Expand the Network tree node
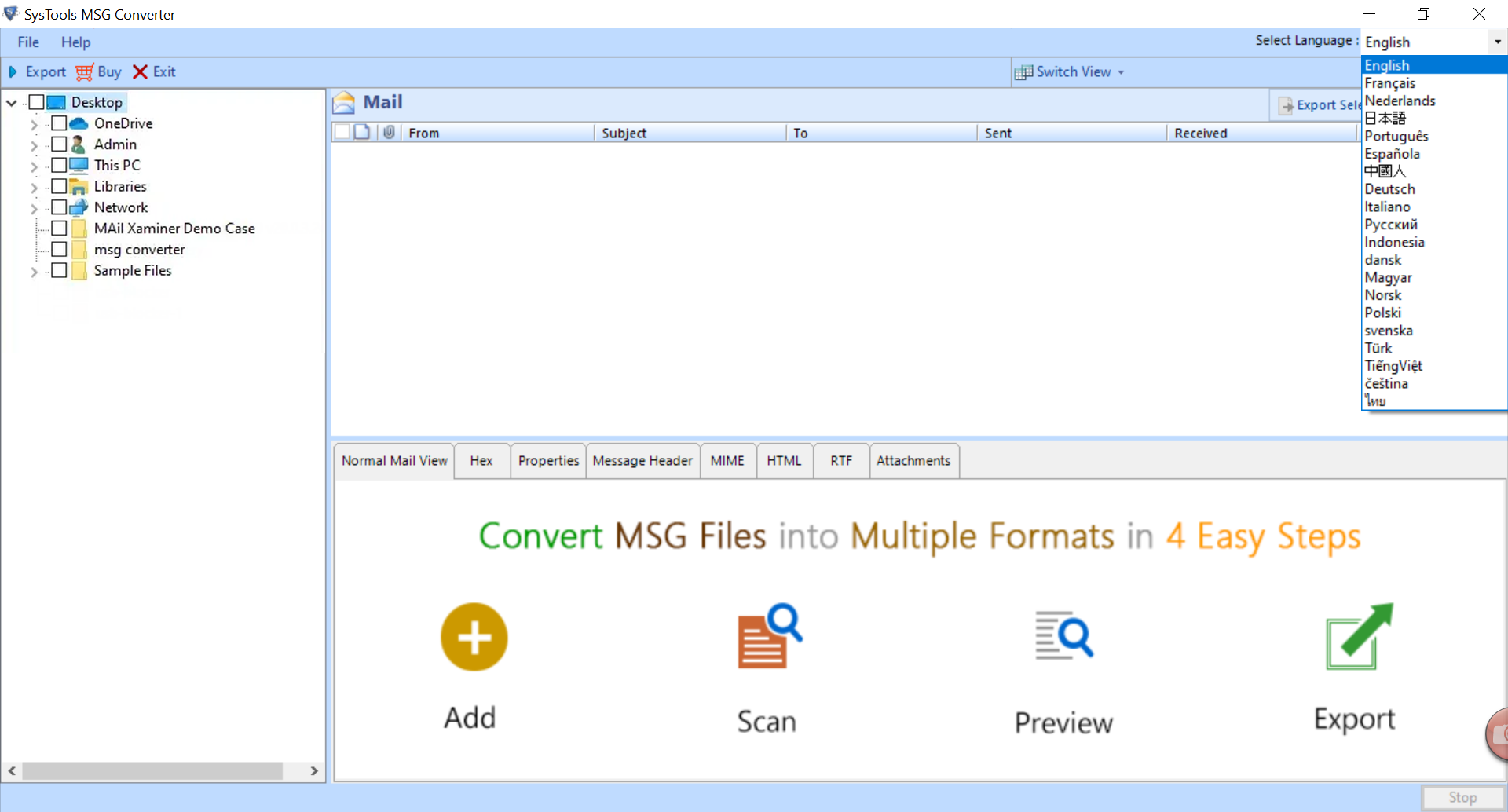The width and height of the screenshot is (1508, 812). tap(34, 209)
